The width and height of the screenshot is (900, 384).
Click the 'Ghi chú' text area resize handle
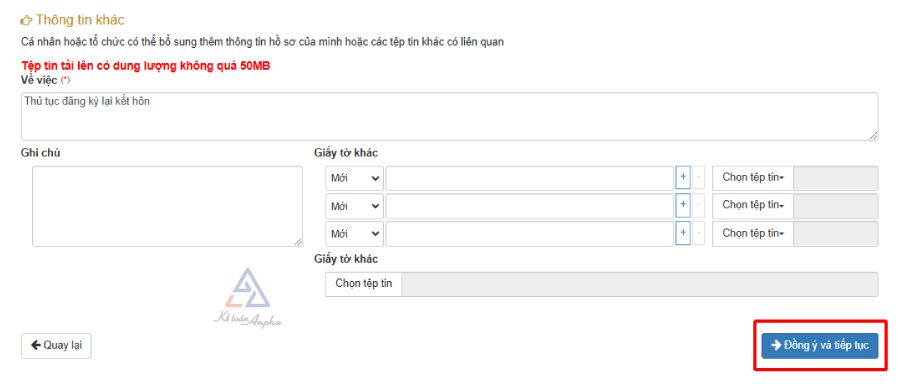click(298, 242)
